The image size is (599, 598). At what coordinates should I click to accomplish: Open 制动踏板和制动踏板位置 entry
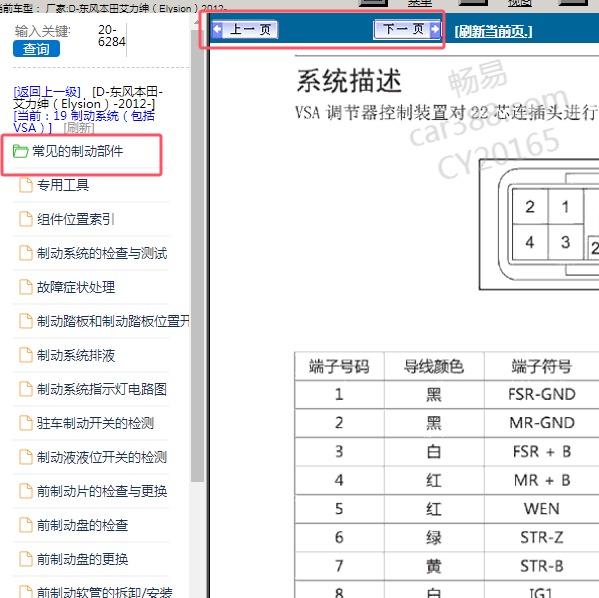pyautogui.click(x=113, y=321)
